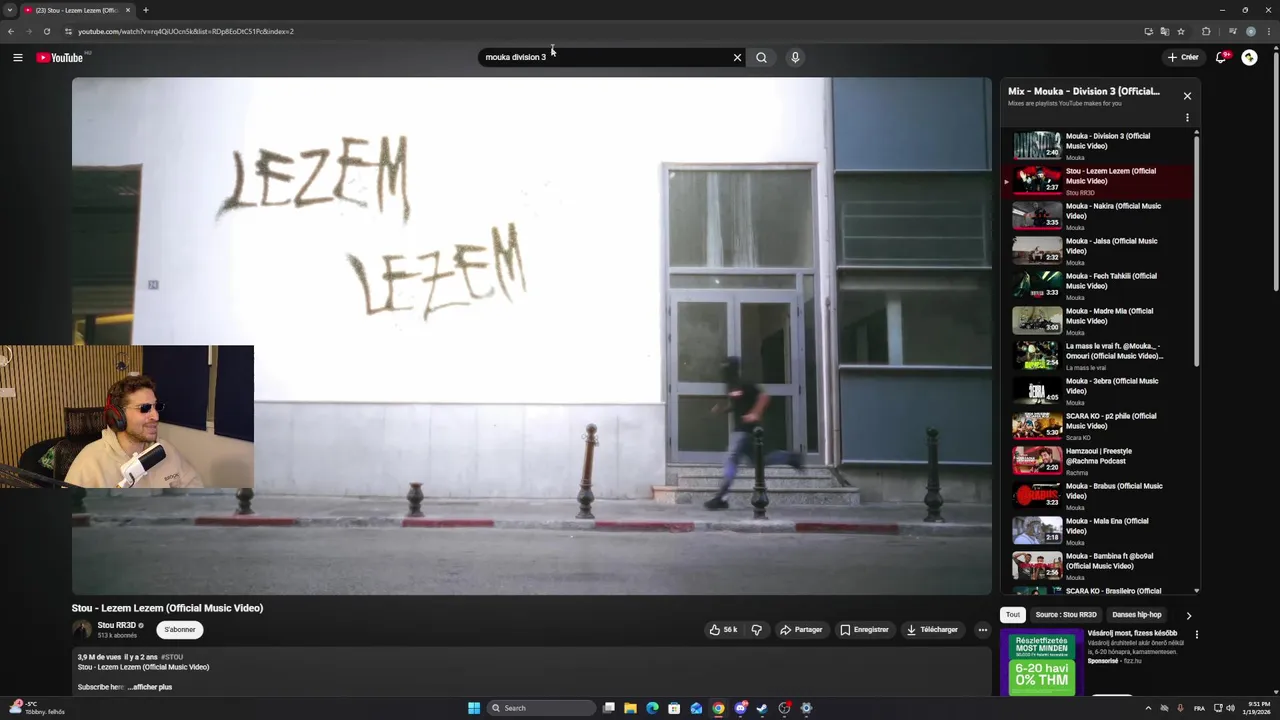The width and height of the screenshot is (1280, 720).
Task: Go to the YouTube home logo
Action: pos(60,57)
